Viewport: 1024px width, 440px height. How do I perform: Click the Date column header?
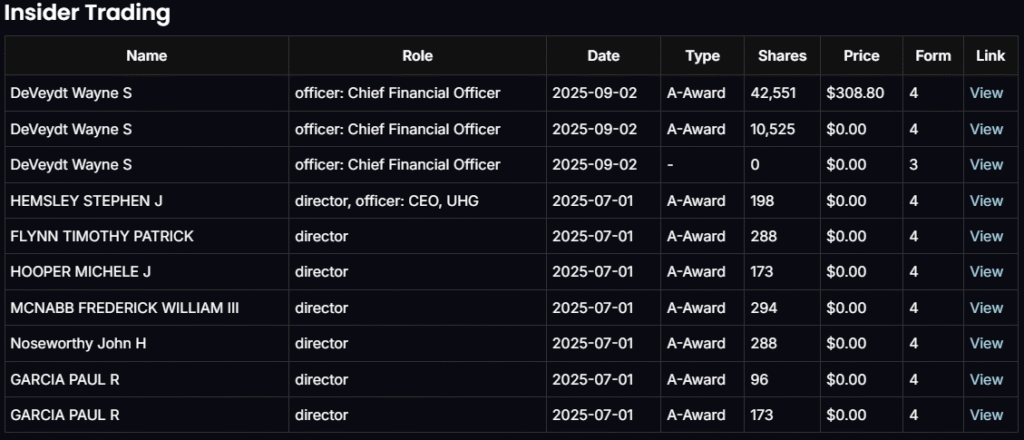(x=603, y=56)
